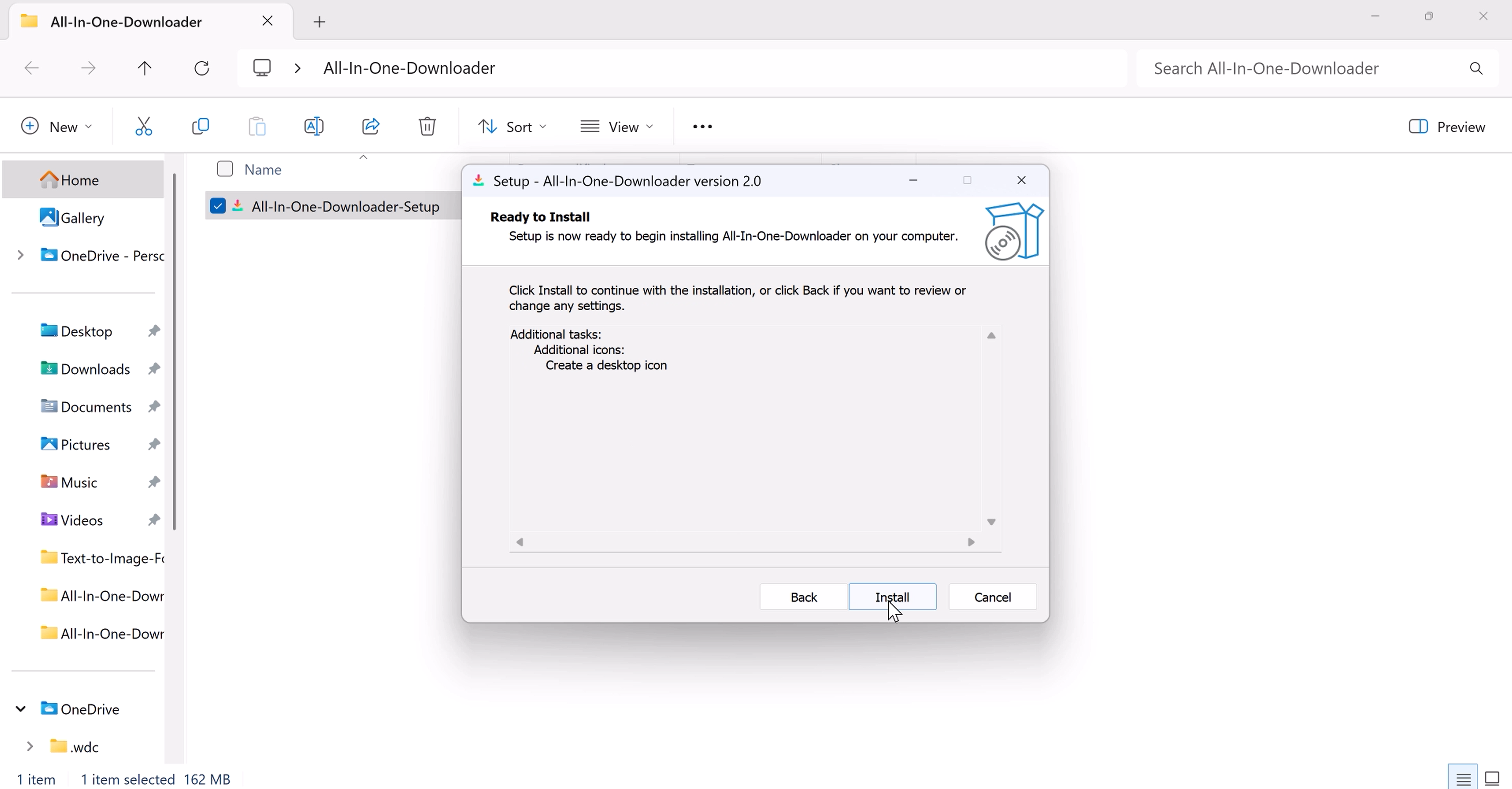Click Back in the setup dialog
This screenshot has height=789, width=1512.
pyautogui.click(x=803, y=596)
